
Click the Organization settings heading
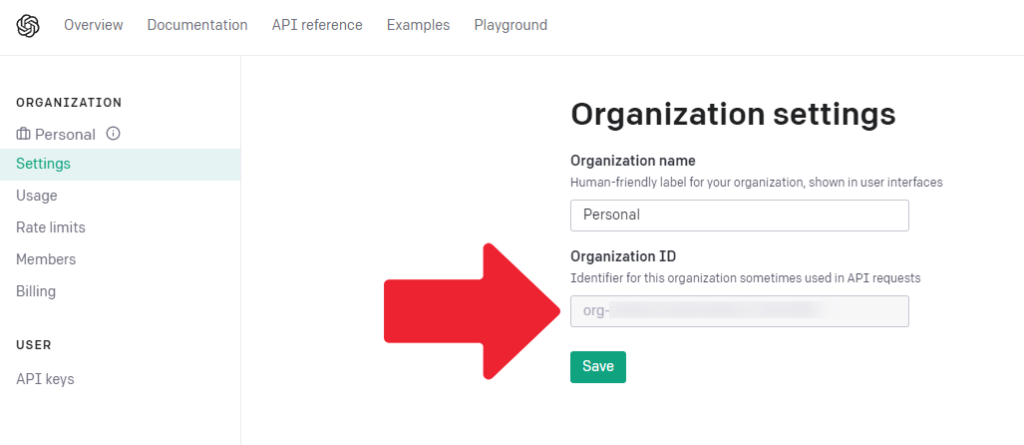[732, 114]
